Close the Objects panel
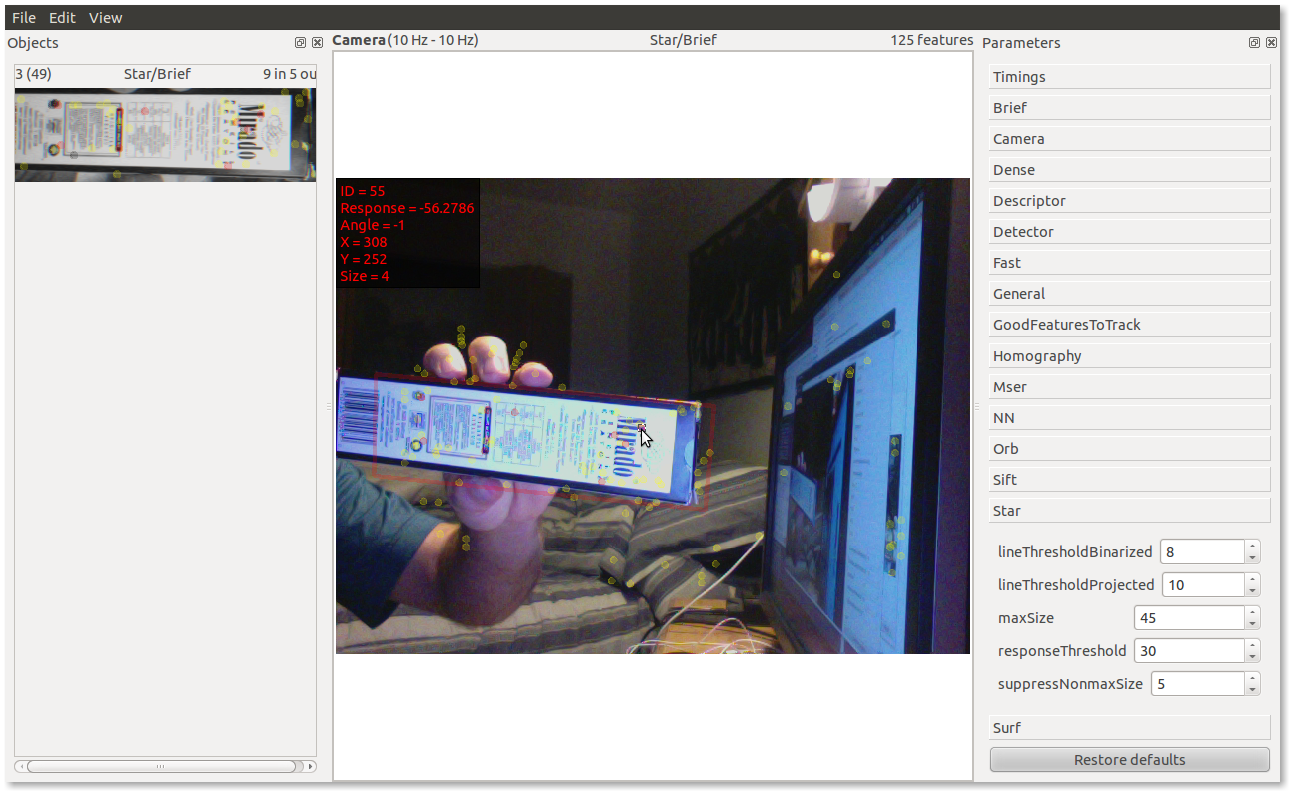 [317, 43]
